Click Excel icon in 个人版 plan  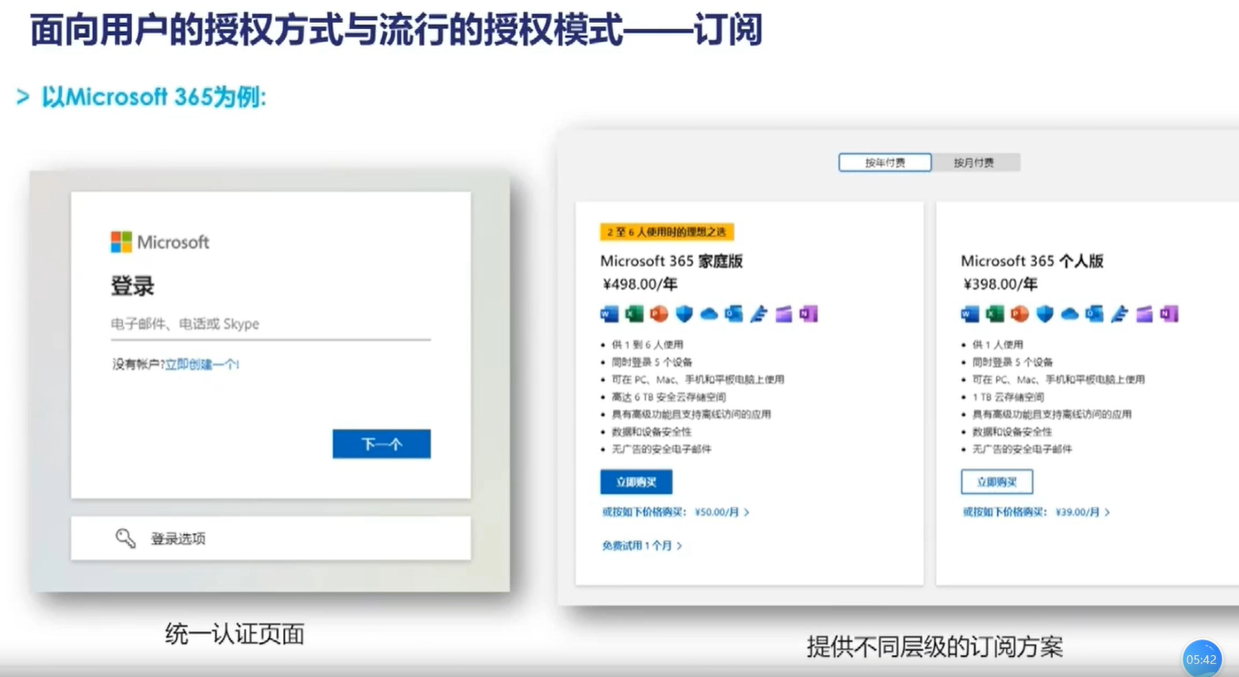(995, 314)
